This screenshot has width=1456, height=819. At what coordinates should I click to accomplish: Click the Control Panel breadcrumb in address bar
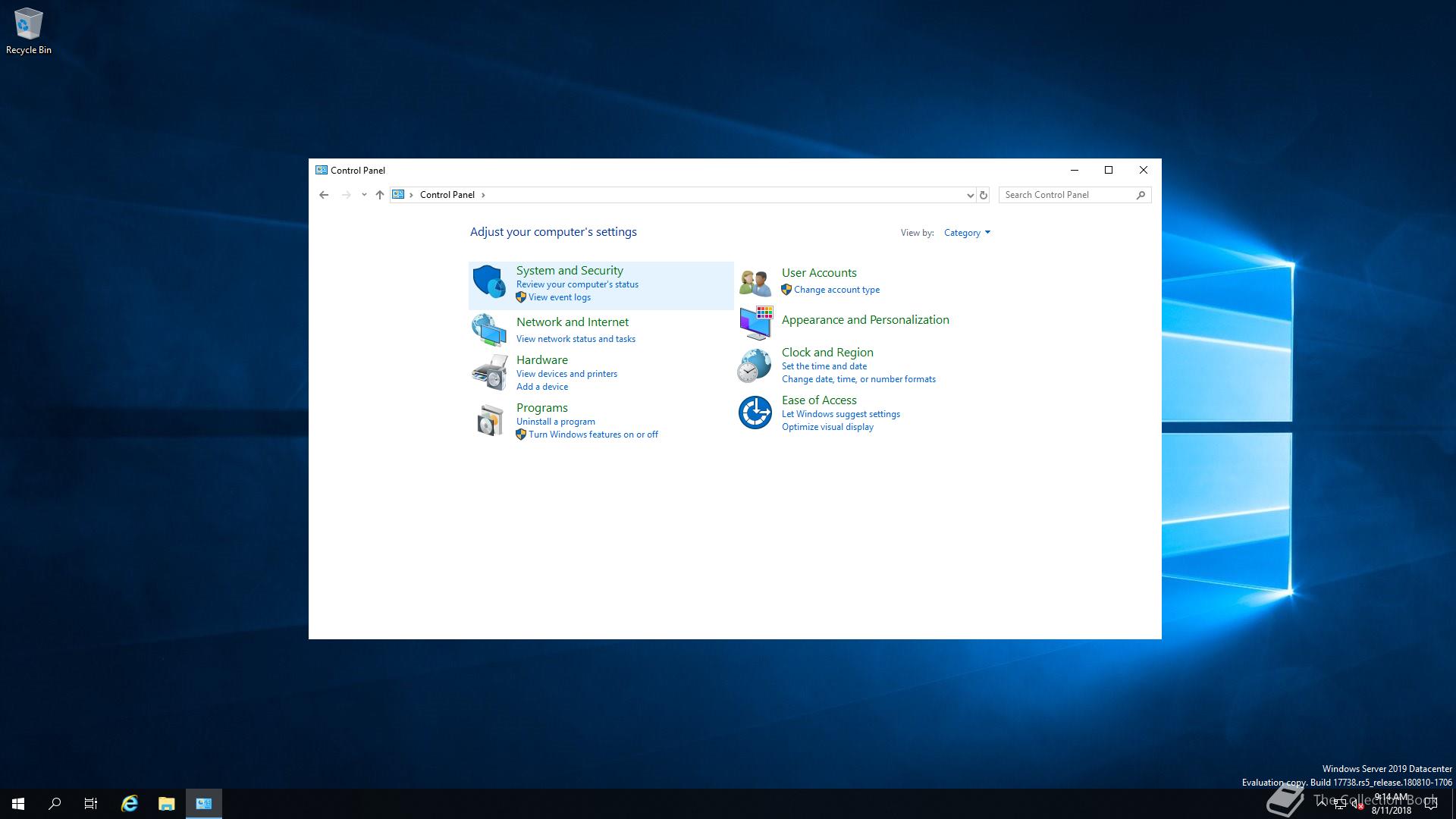(x=447, y=195)
